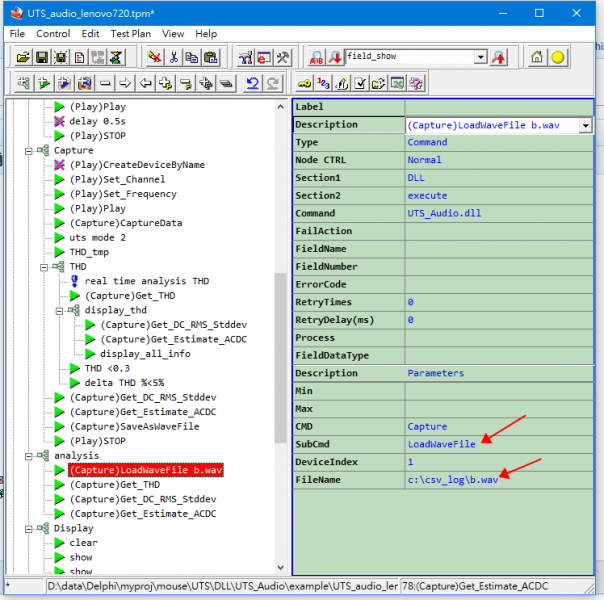Click the scissors cut icon

(x=174, y=57)
